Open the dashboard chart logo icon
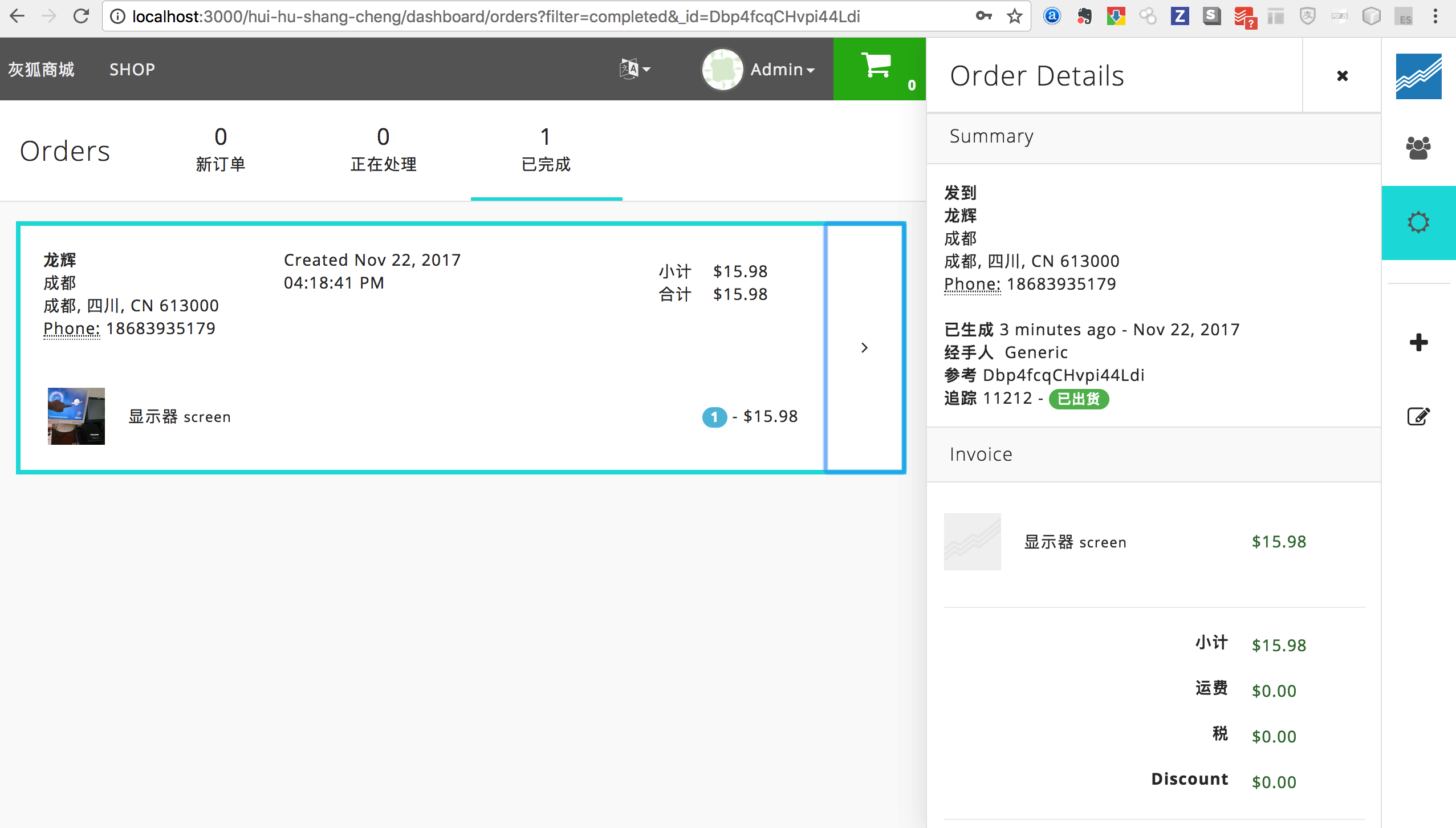Image resolution: width=1456 pixels, height=828 pixels. click(x=1418, y=76)
